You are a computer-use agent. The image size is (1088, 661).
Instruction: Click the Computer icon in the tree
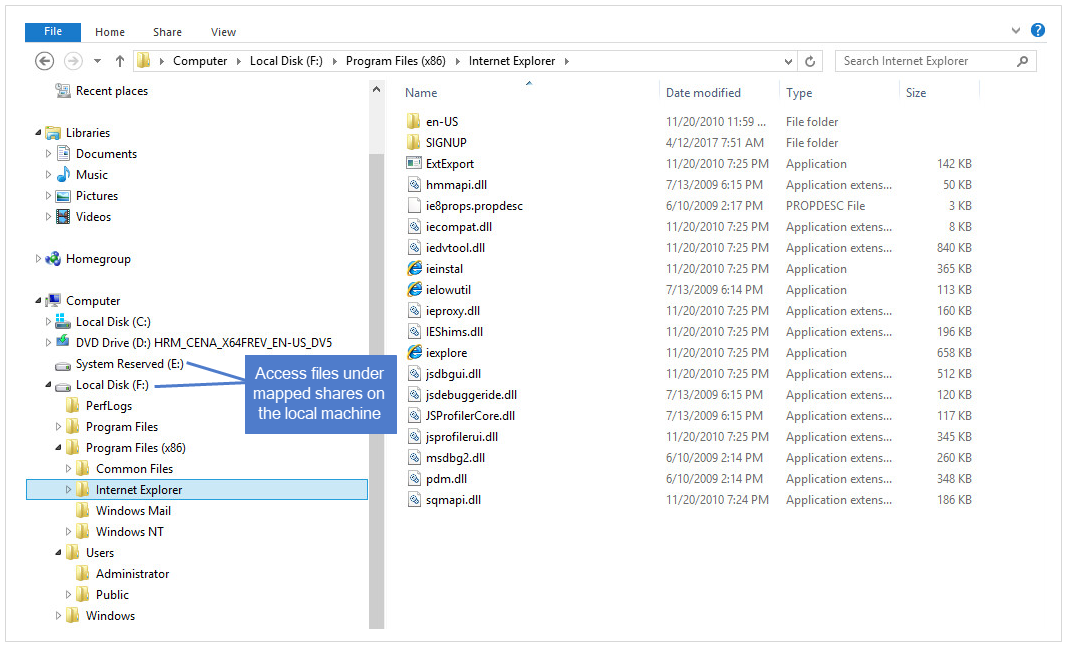coord(53,300)
